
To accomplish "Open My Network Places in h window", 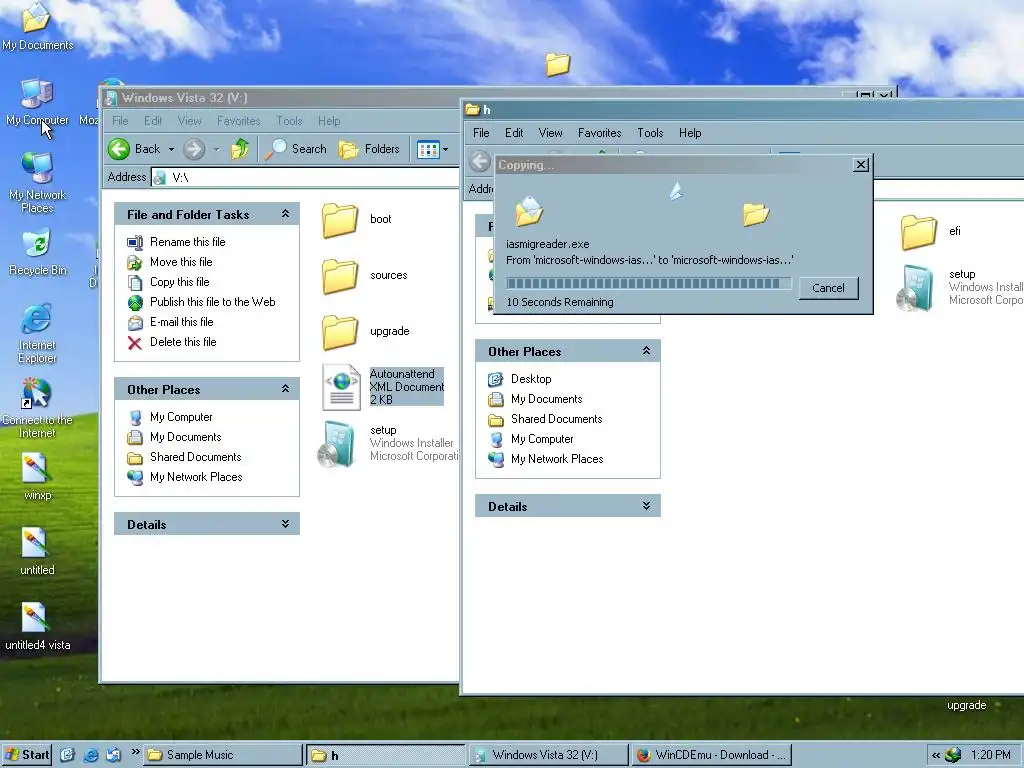I will click(x=557, y=459).
